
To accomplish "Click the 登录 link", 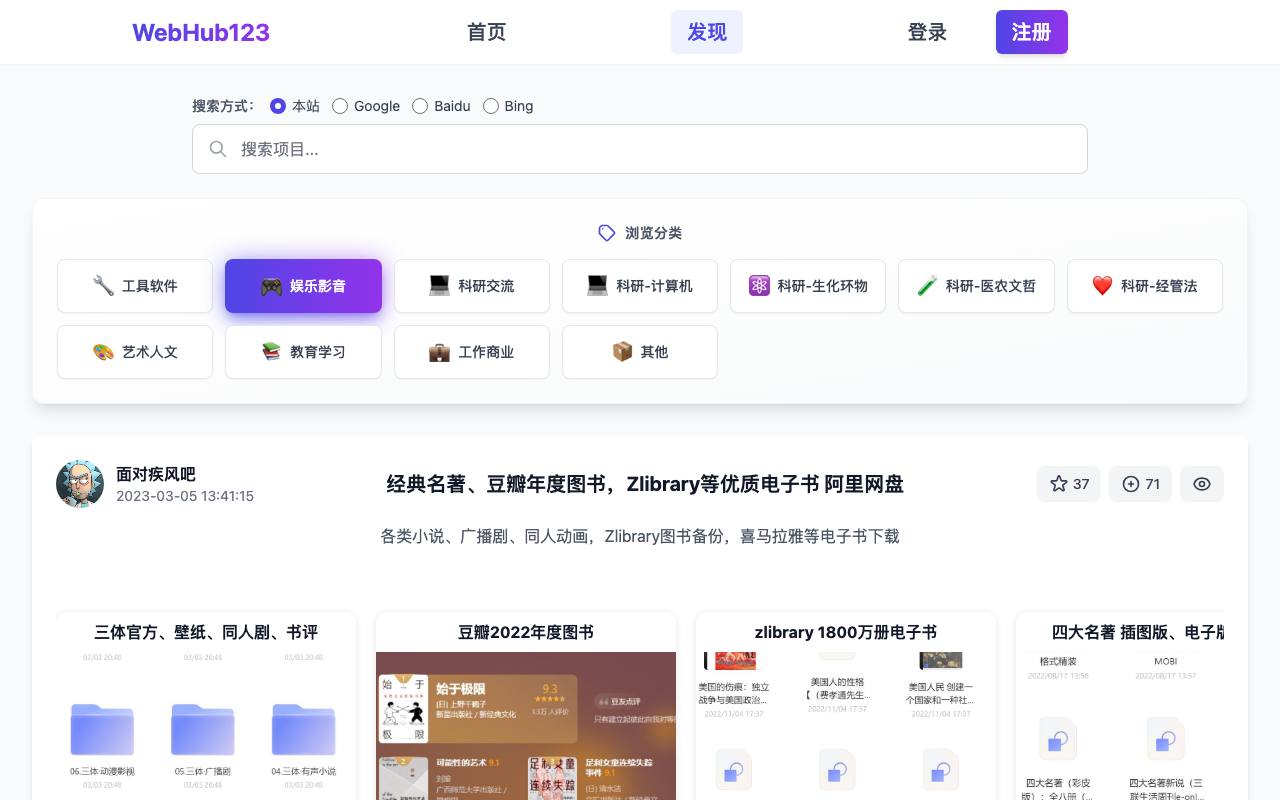I will 927,32.
